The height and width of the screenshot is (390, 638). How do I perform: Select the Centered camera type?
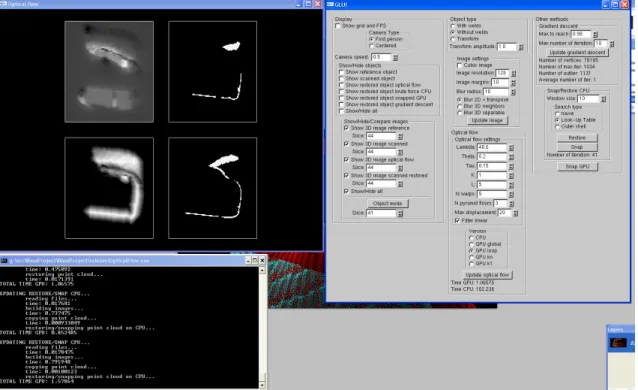pos(371,46)
